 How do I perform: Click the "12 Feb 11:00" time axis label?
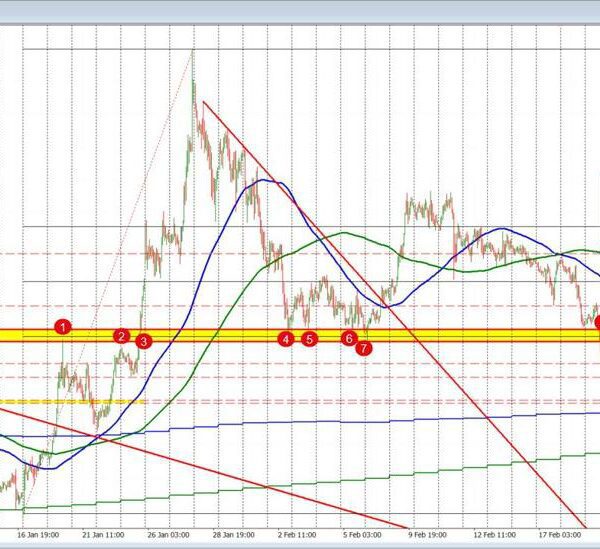click(x=494, y=534)
